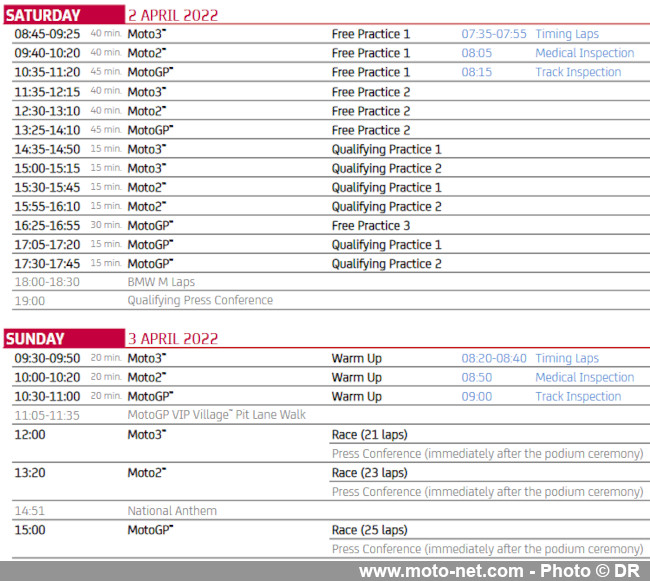Click '13:20' Moto2 race time
Viewport: 650px width, 581px height.
coord(30,473)
